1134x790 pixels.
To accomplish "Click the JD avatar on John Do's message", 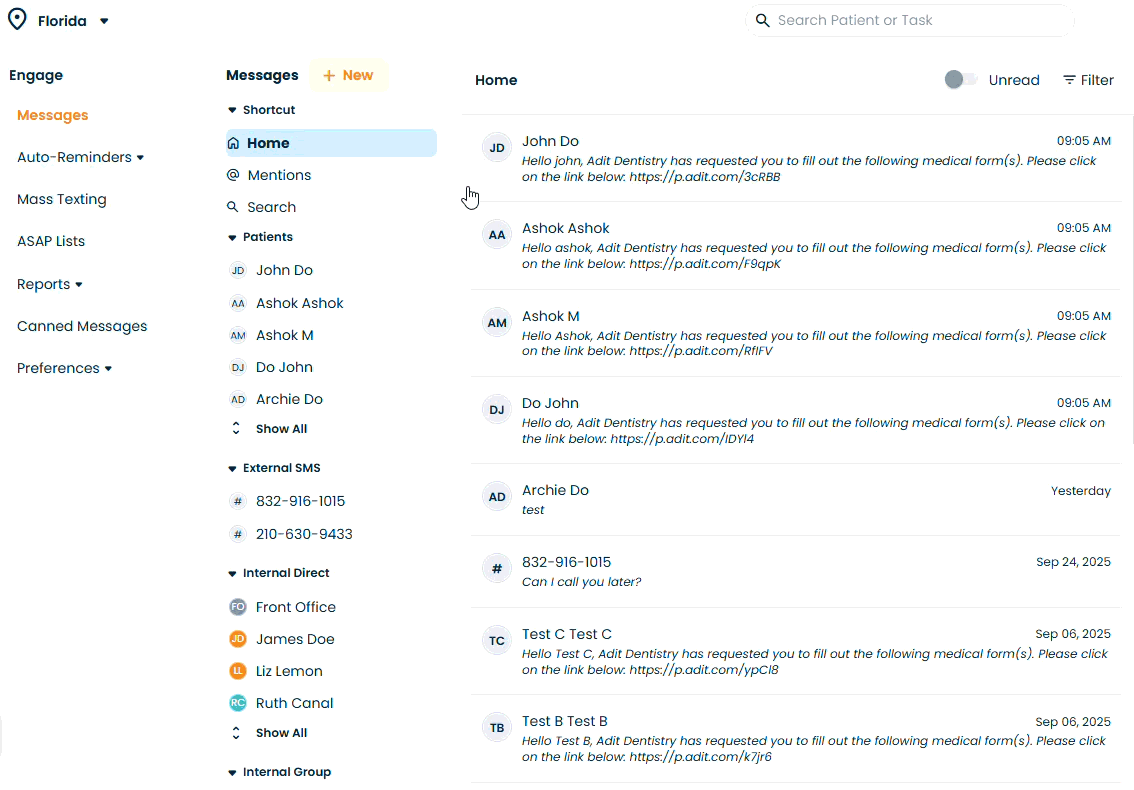I will pyautogui.click(x=496, y=149).
